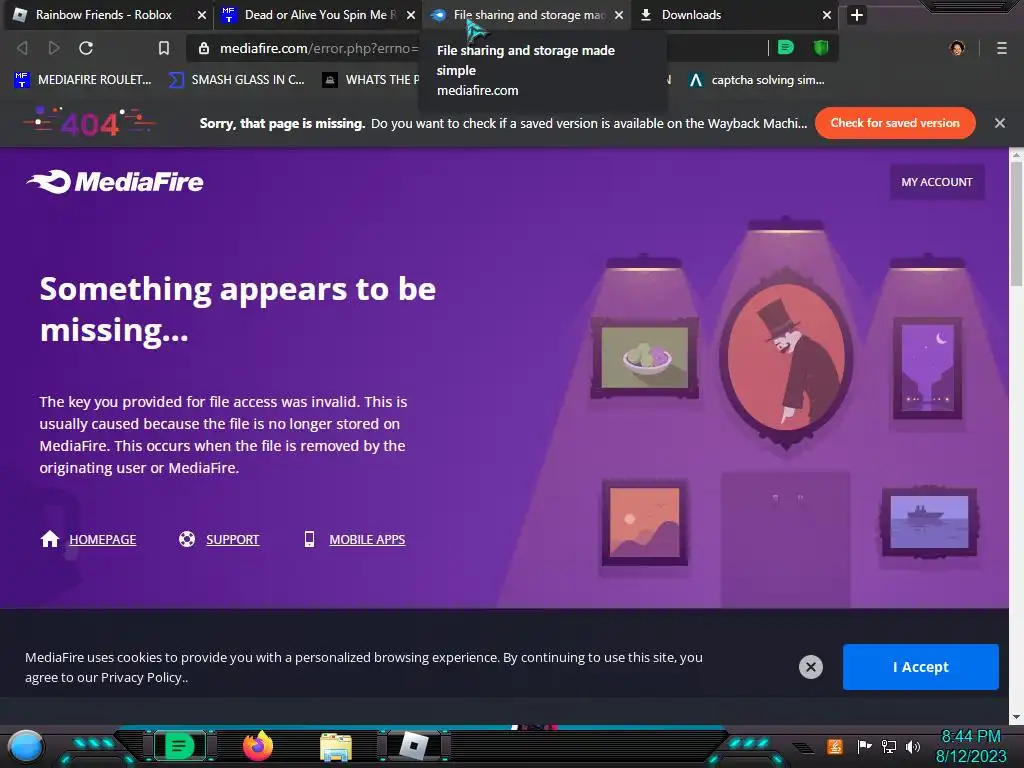
Task: Open the network tray icon
Action: [x=888, y=746]
